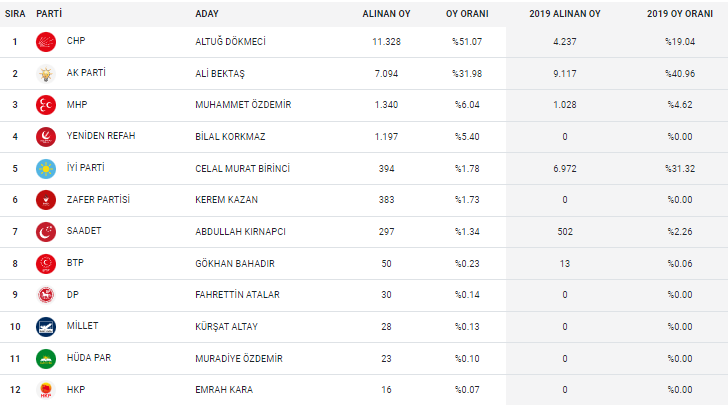Click the 2019 ALINAN OY column header
Image resolution: width=728 pixels, height=412 pixels.
pos(565,14)
